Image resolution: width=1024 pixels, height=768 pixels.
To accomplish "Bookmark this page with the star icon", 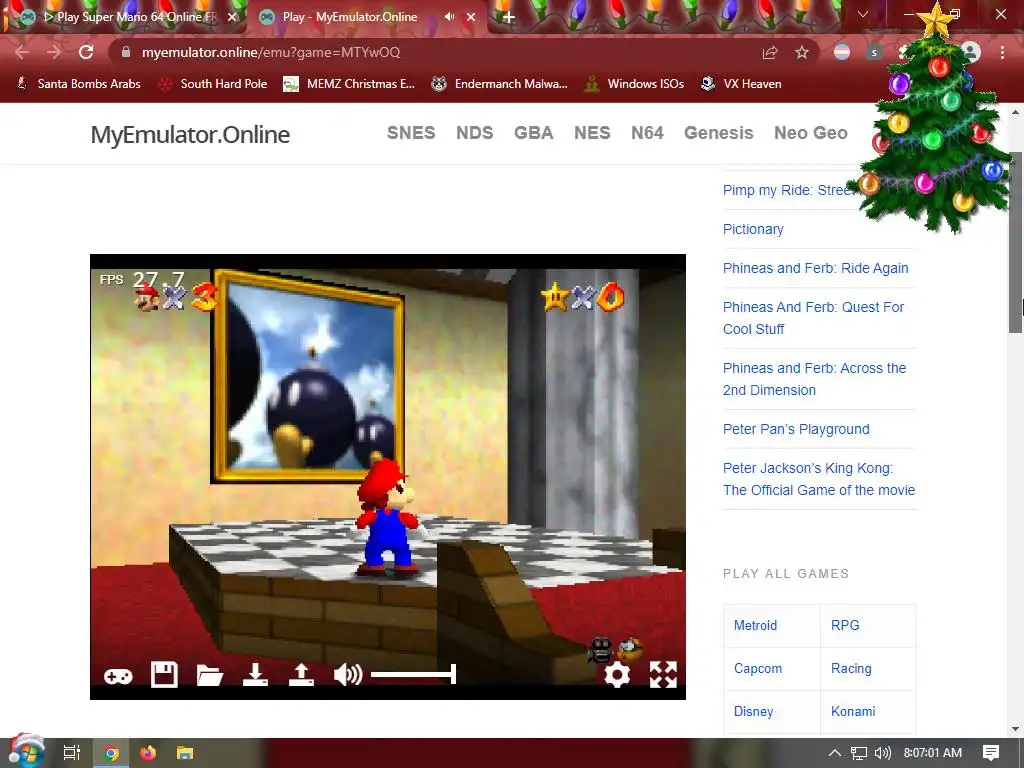I will 802,52.
